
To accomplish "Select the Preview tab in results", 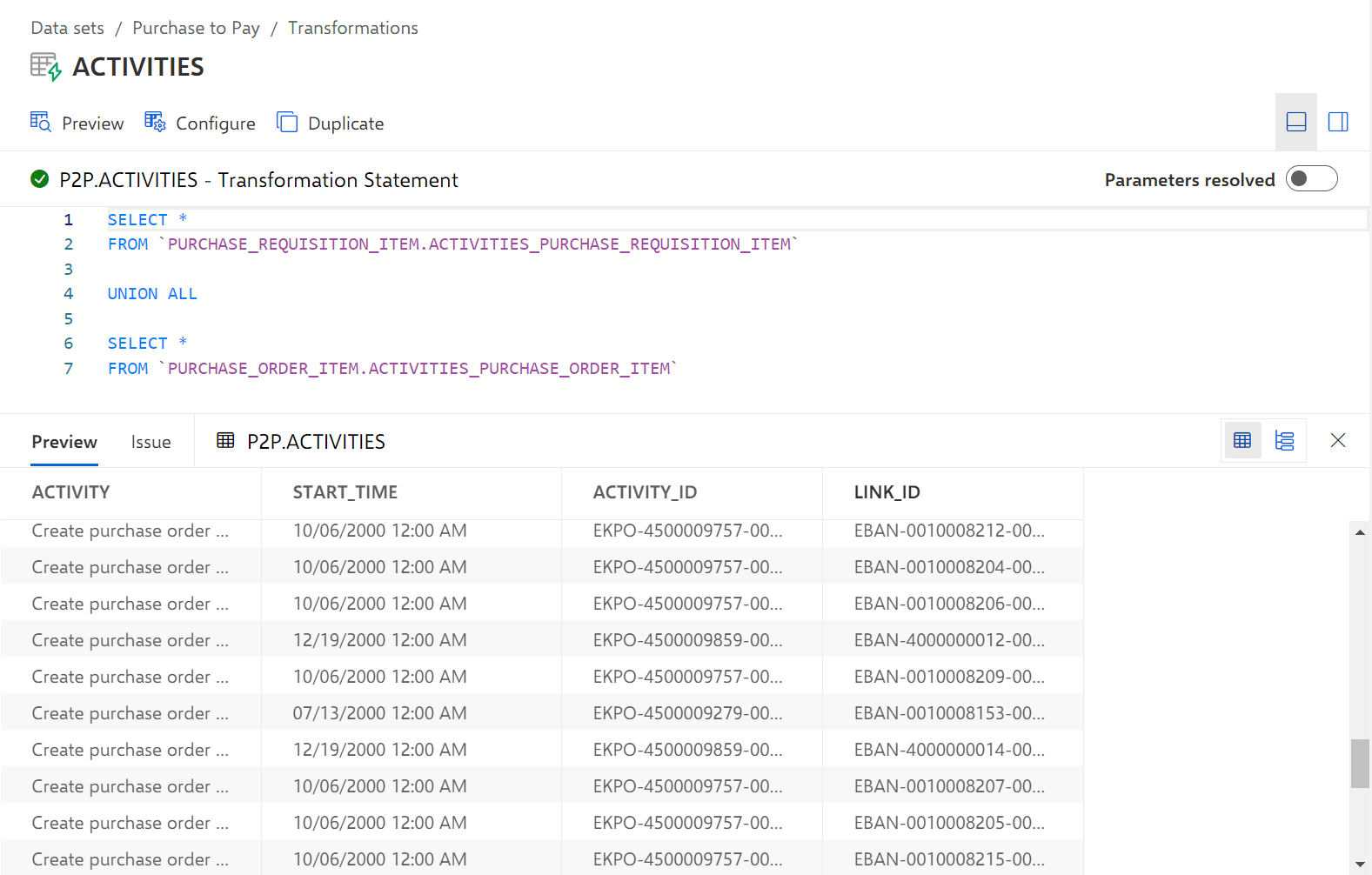I will tap(64, 442).
